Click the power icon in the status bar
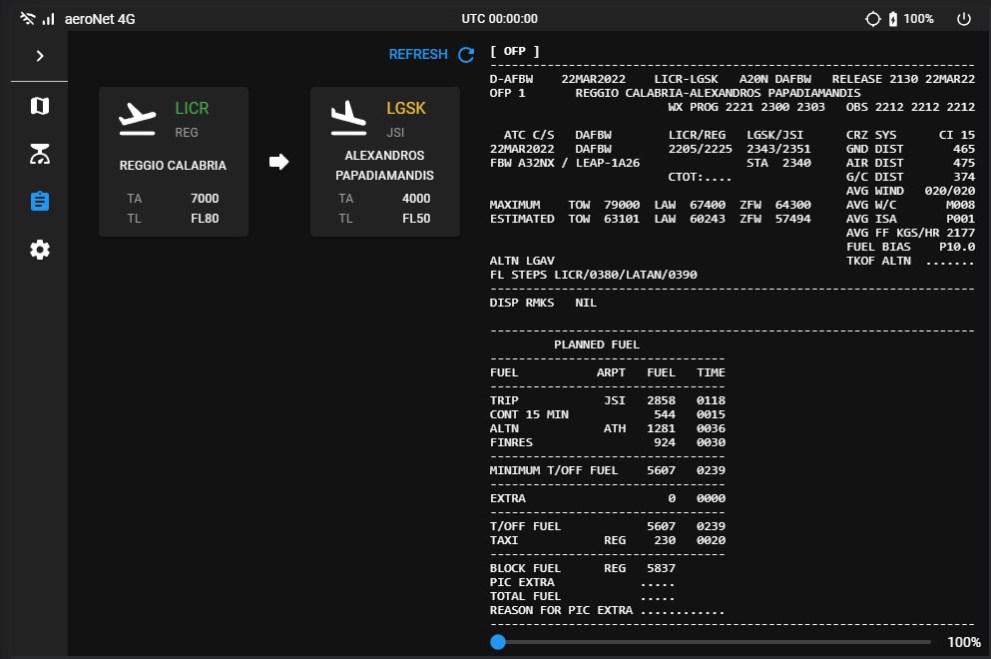The image size is (991, 659). pyautogui.click(x=964, y=19)
